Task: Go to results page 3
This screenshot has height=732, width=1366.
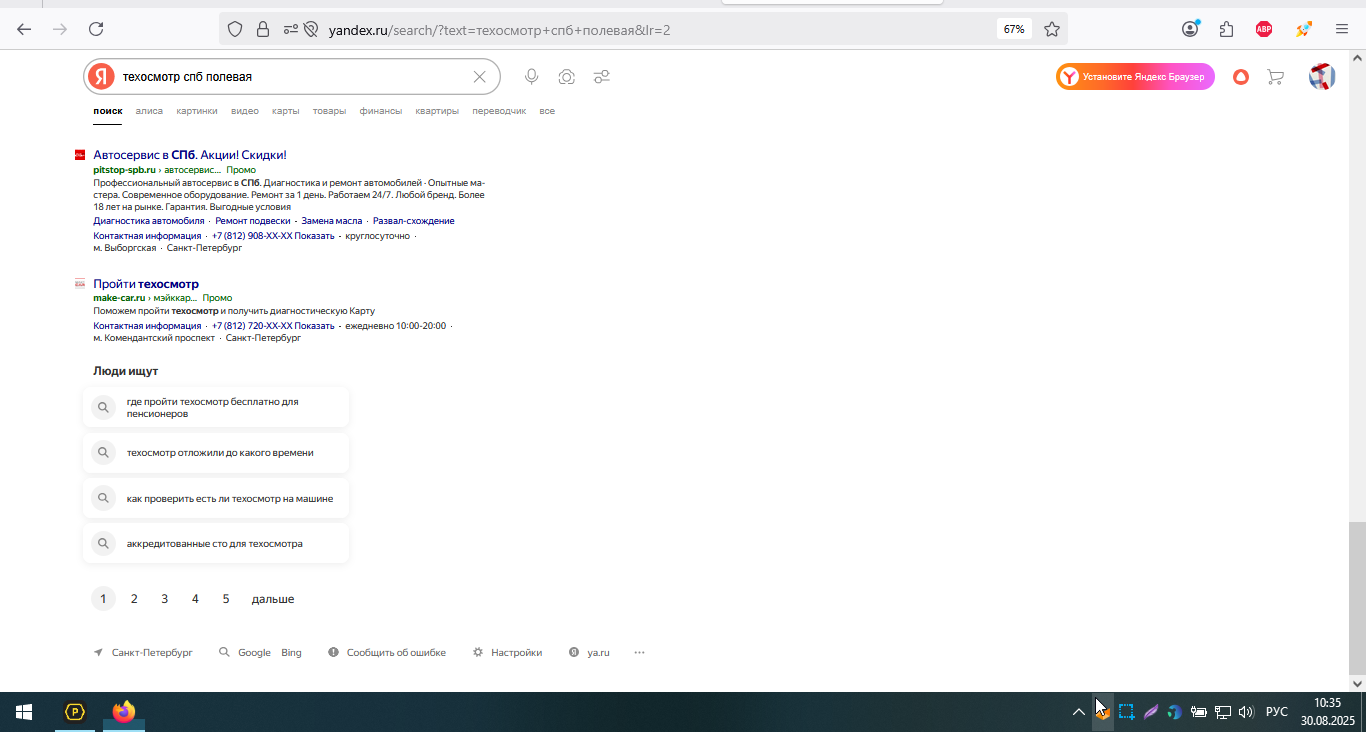Action: click(x=165, y=599)
